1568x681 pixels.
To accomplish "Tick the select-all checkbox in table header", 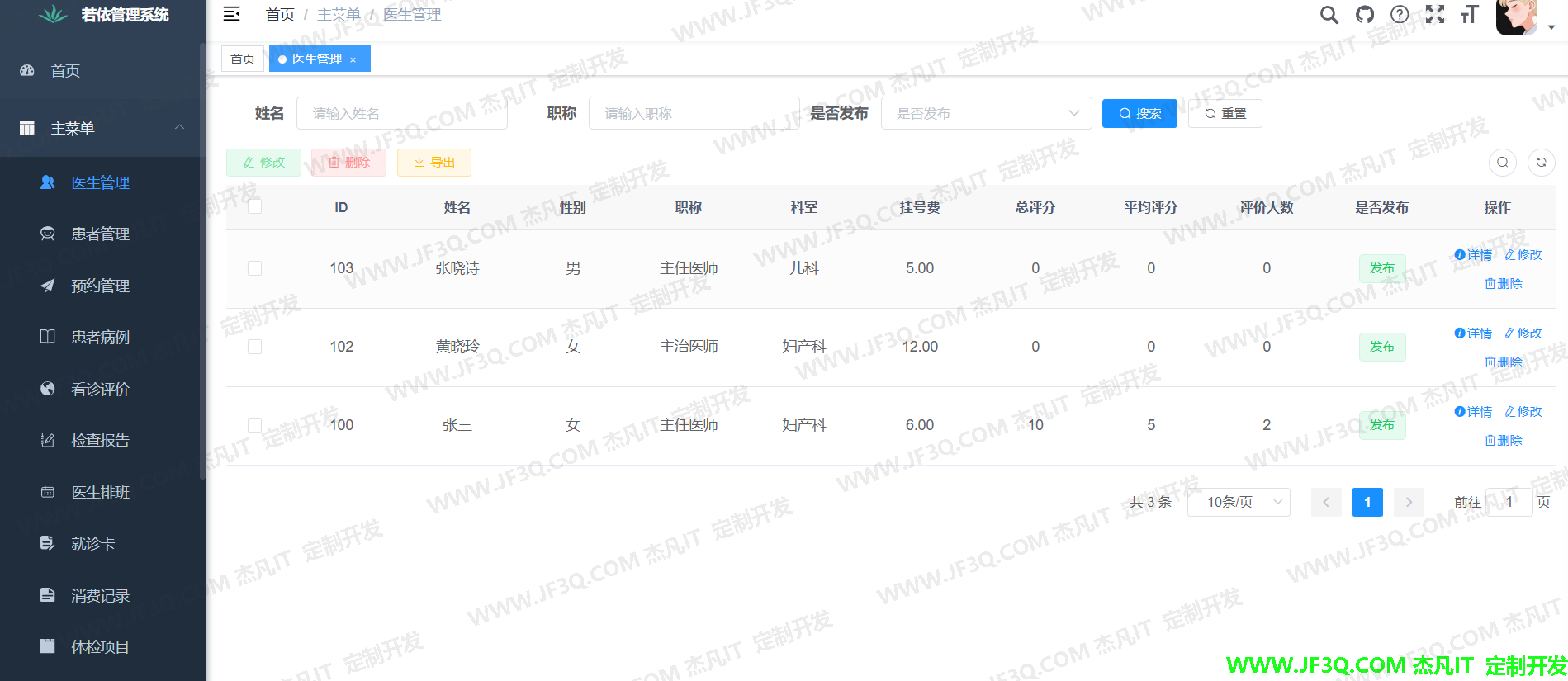I will click(254, 206).
